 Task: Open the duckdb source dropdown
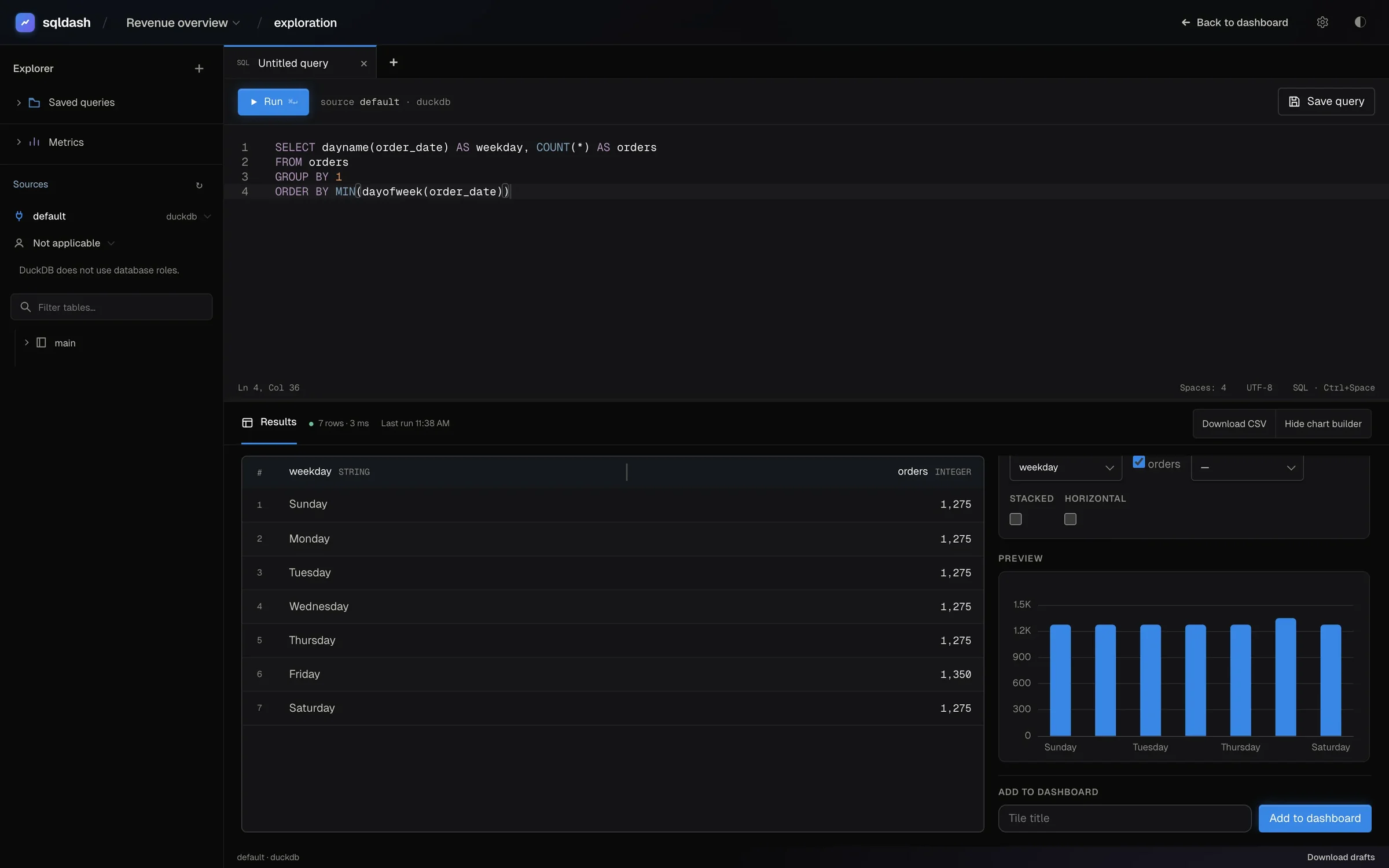pos(188,216)
